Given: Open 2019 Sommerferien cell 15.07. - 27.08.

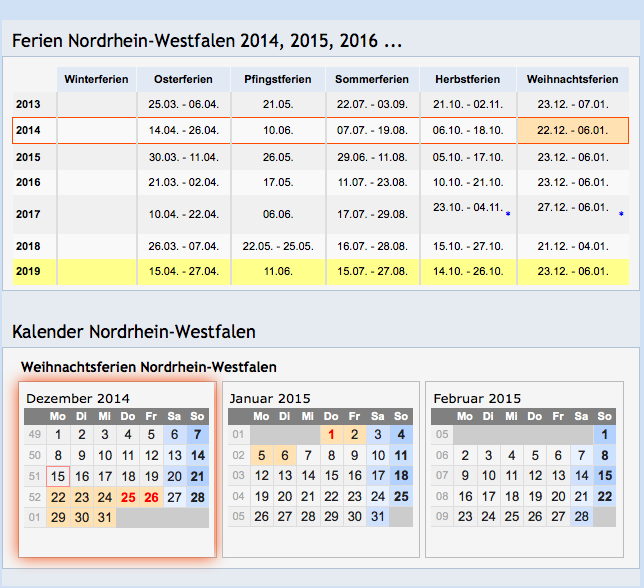Looking at the screenshot, I should 372,271.
